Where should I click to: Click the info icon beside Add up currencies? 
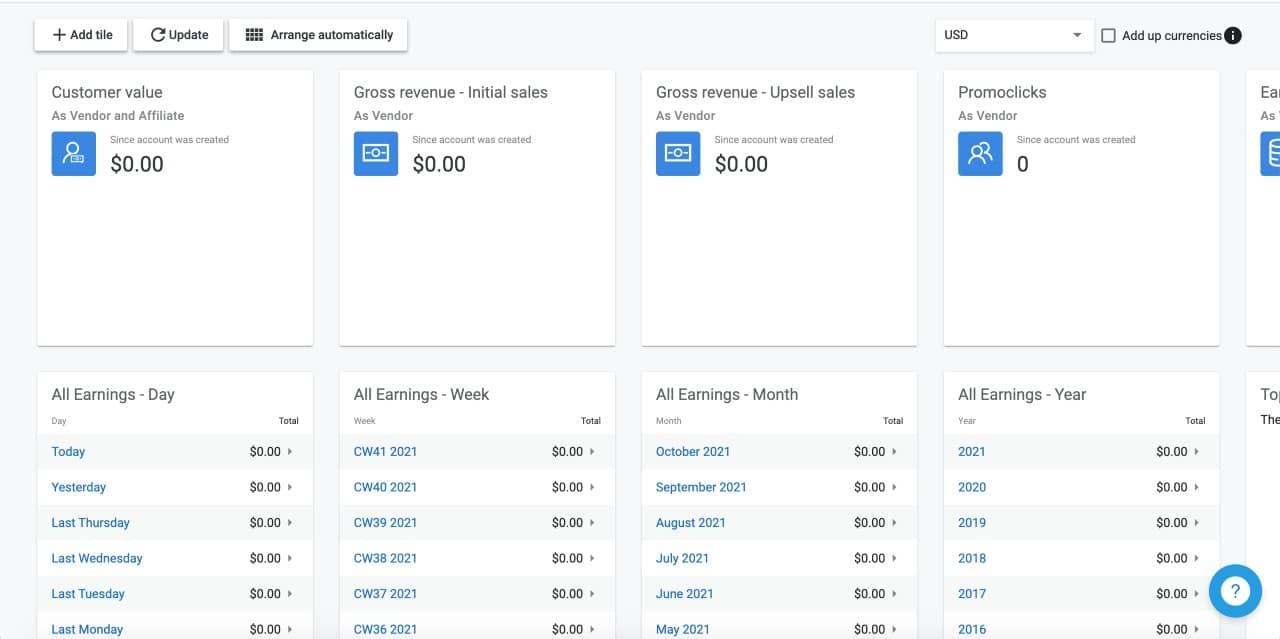(x=1233, y=35)
